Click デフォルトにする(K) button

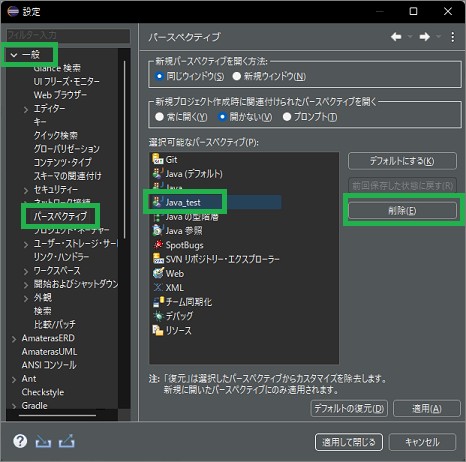(402, 161)
